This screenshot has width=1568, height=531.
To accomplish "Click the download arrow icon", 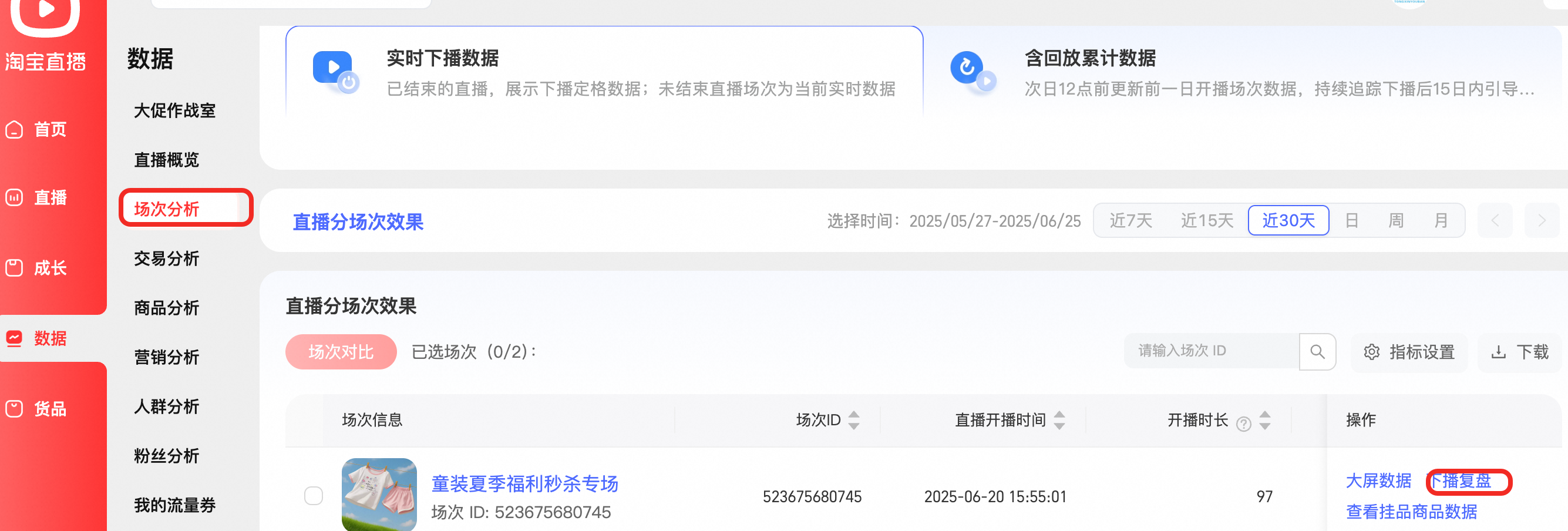I will tap(1498, 352).
